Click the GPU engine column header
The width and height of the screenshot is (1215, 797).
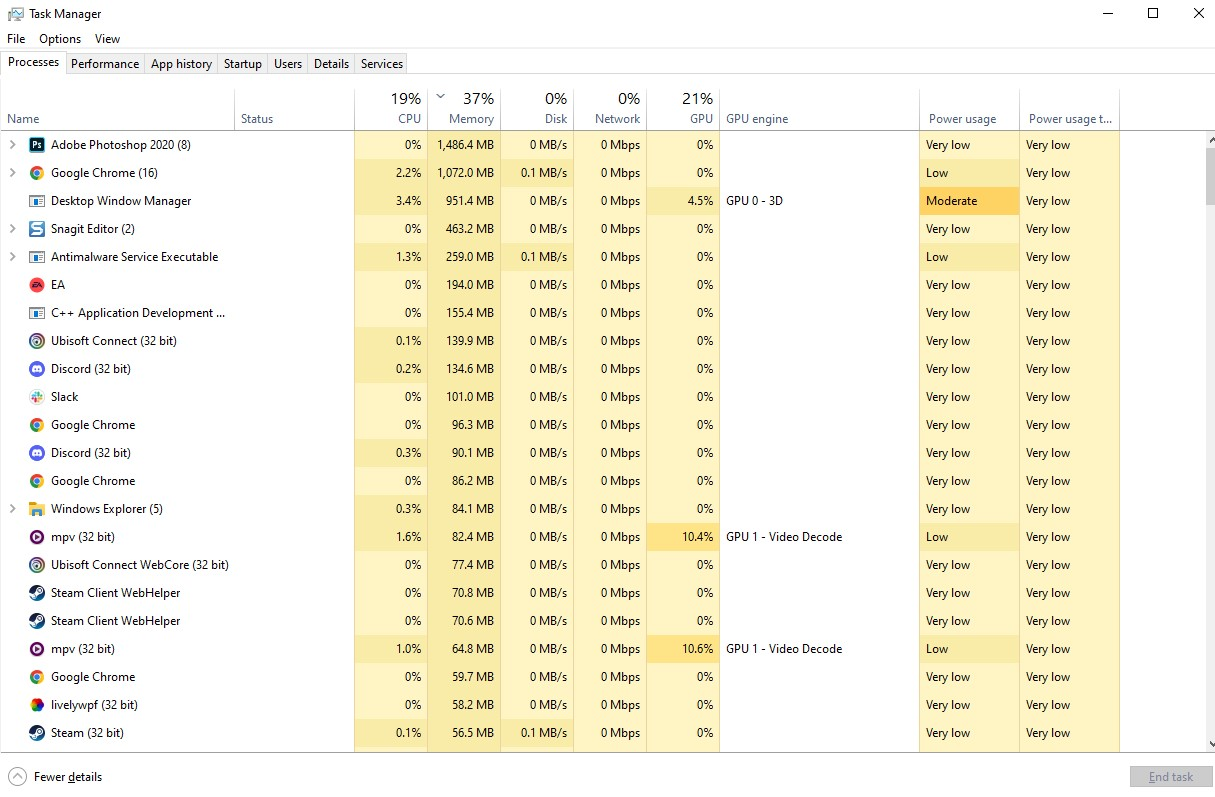coord(819,110)
